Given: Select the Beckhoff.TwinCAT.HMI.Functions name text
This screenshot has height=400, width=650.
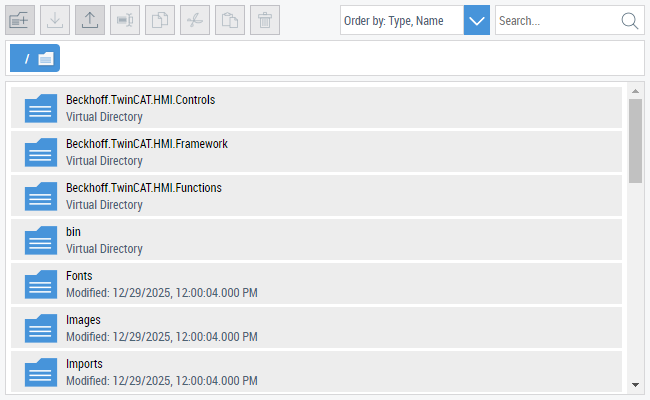Looking at the screenshot, I should [x=144, y=188].
